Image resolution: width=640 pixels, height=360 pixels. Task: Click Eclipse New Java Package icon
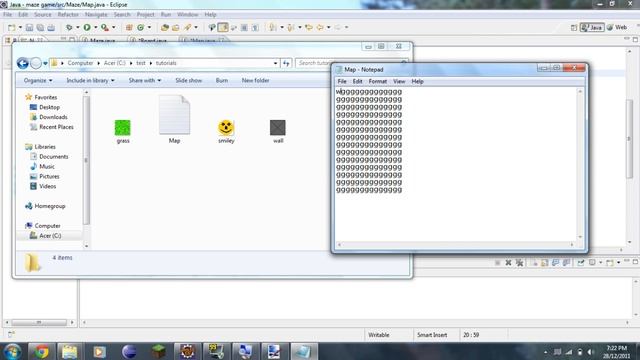129,27
